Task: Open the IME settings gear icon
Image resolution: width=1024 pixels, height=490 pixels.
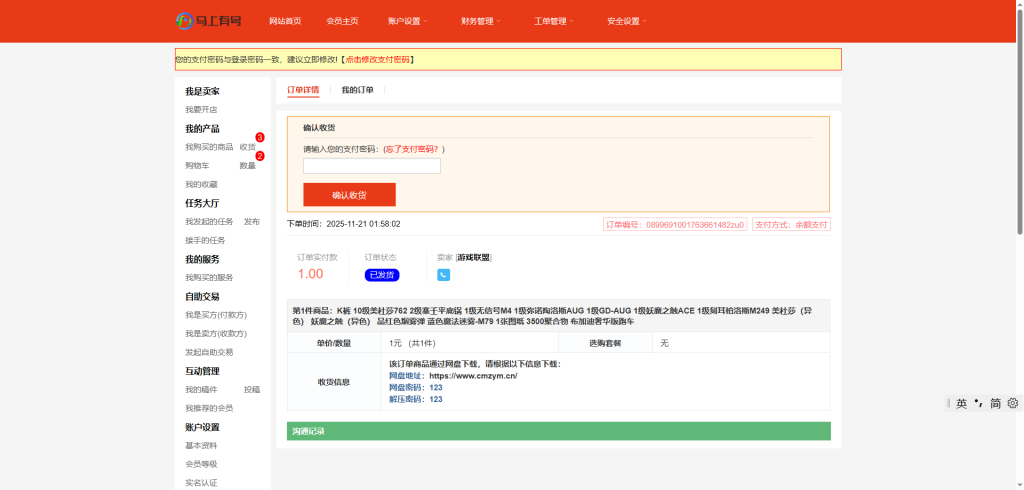Action: coord(1012,403)
